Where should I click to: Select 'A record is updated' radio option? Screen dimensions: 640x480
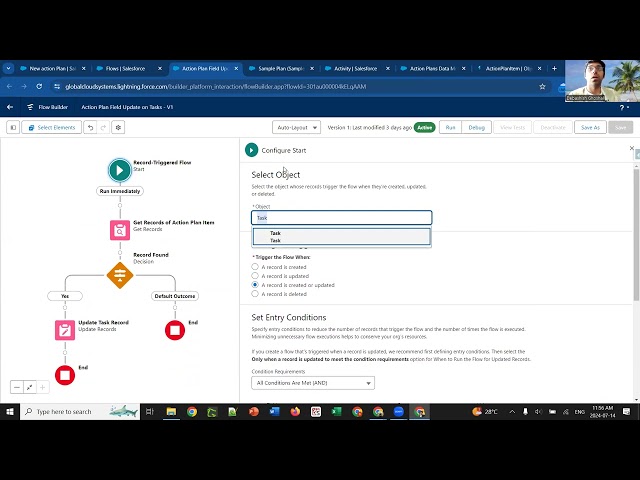pyautogui.click(x=255, y=276)
